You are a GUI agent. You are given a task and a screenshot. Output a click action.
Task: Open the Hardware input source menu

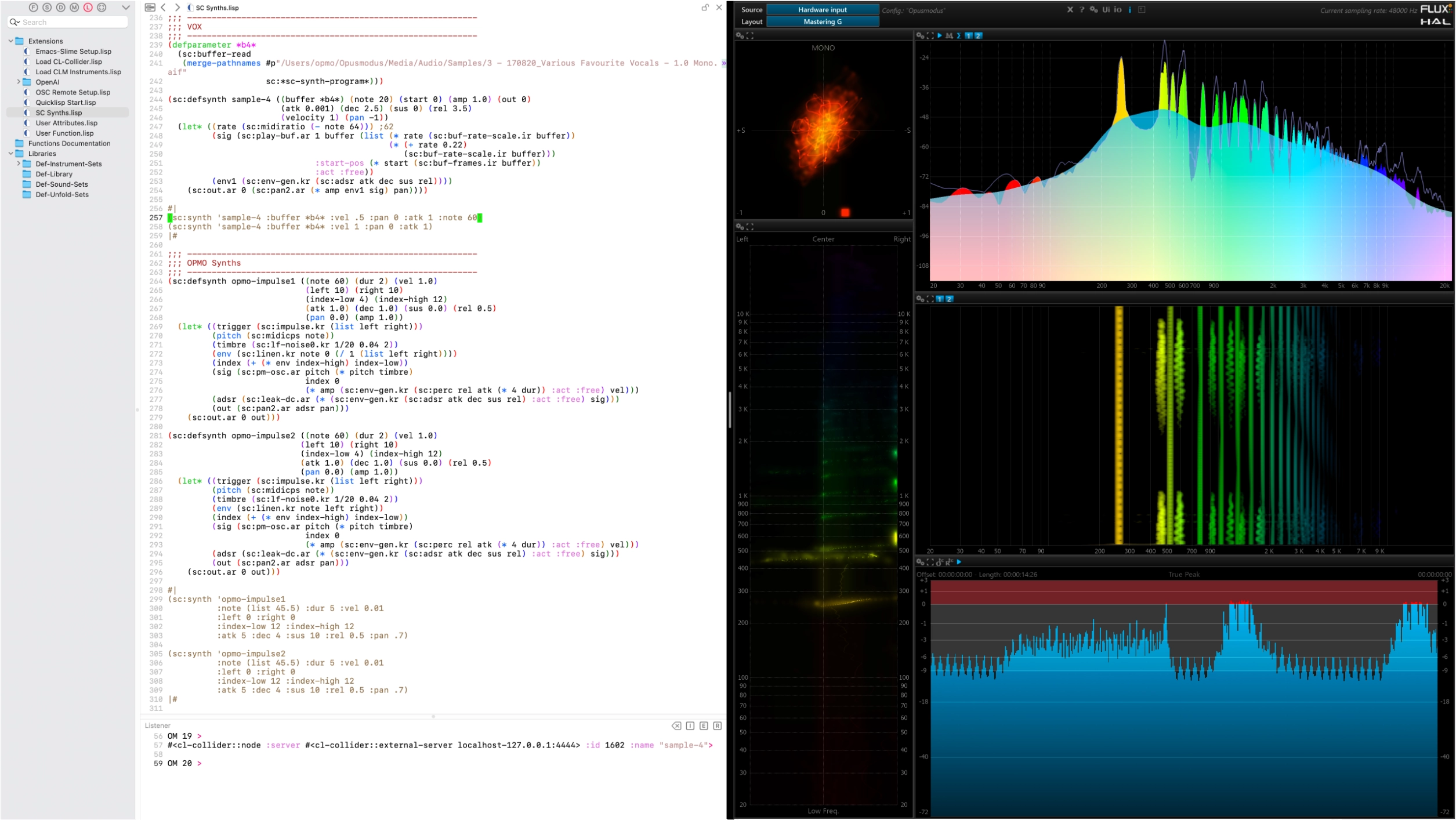point(822,10)
